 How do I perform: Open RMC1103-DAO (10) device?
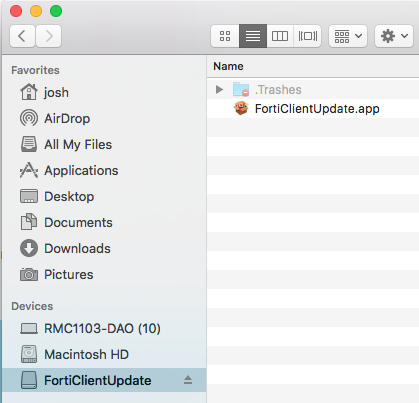pyautogui.click(x=102, y=328)
